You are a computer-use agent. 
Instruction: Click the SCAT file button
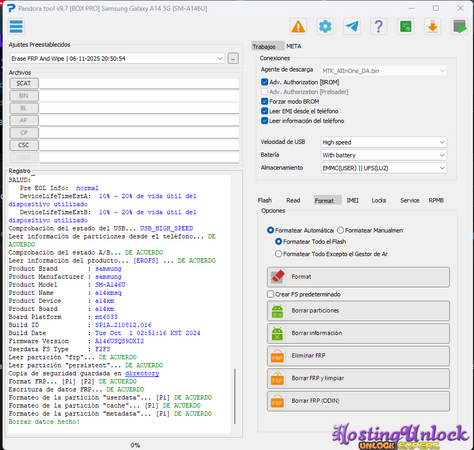click(24, 83)
